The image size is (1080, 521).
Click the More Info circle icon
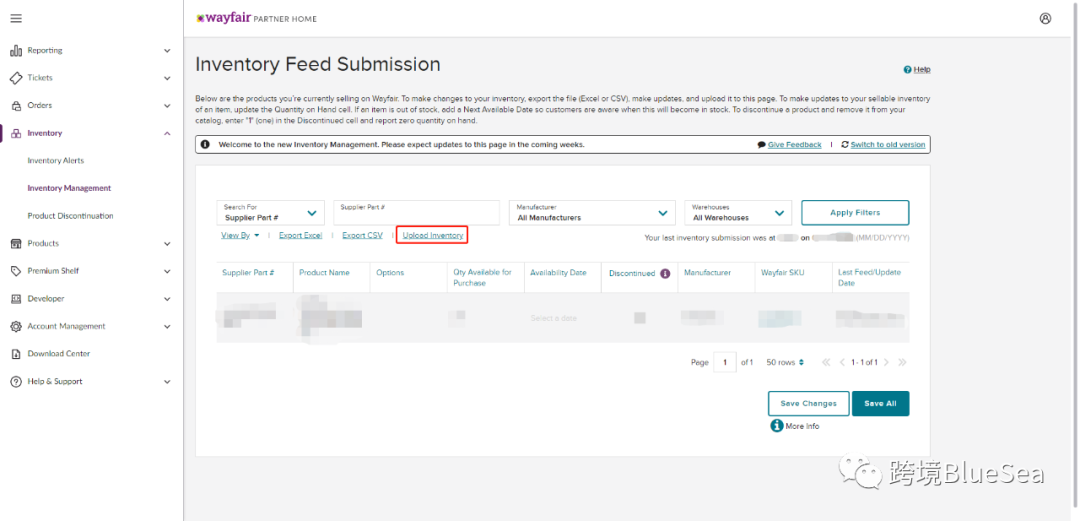[776, 426]
